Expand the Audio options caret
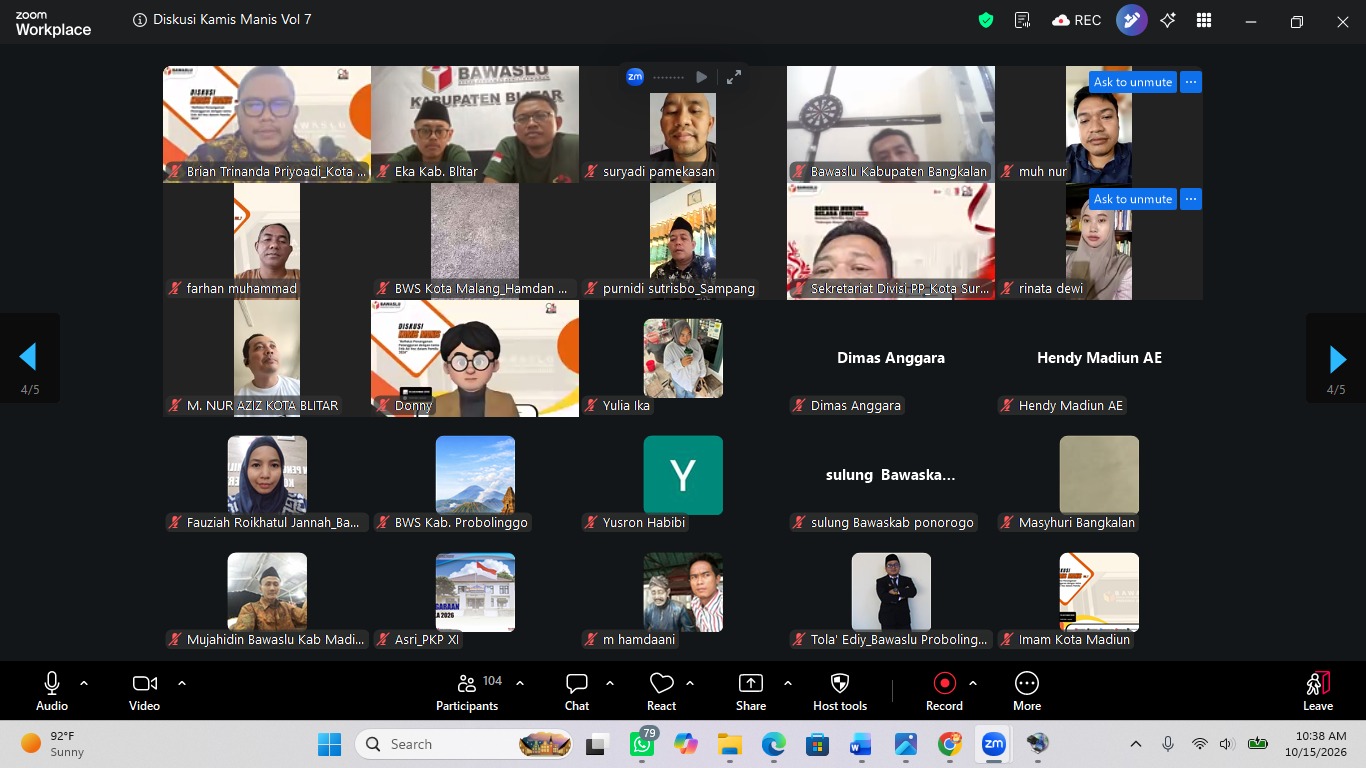The height and width of the screenshot is (768, 1366). (x=84, y=683)
